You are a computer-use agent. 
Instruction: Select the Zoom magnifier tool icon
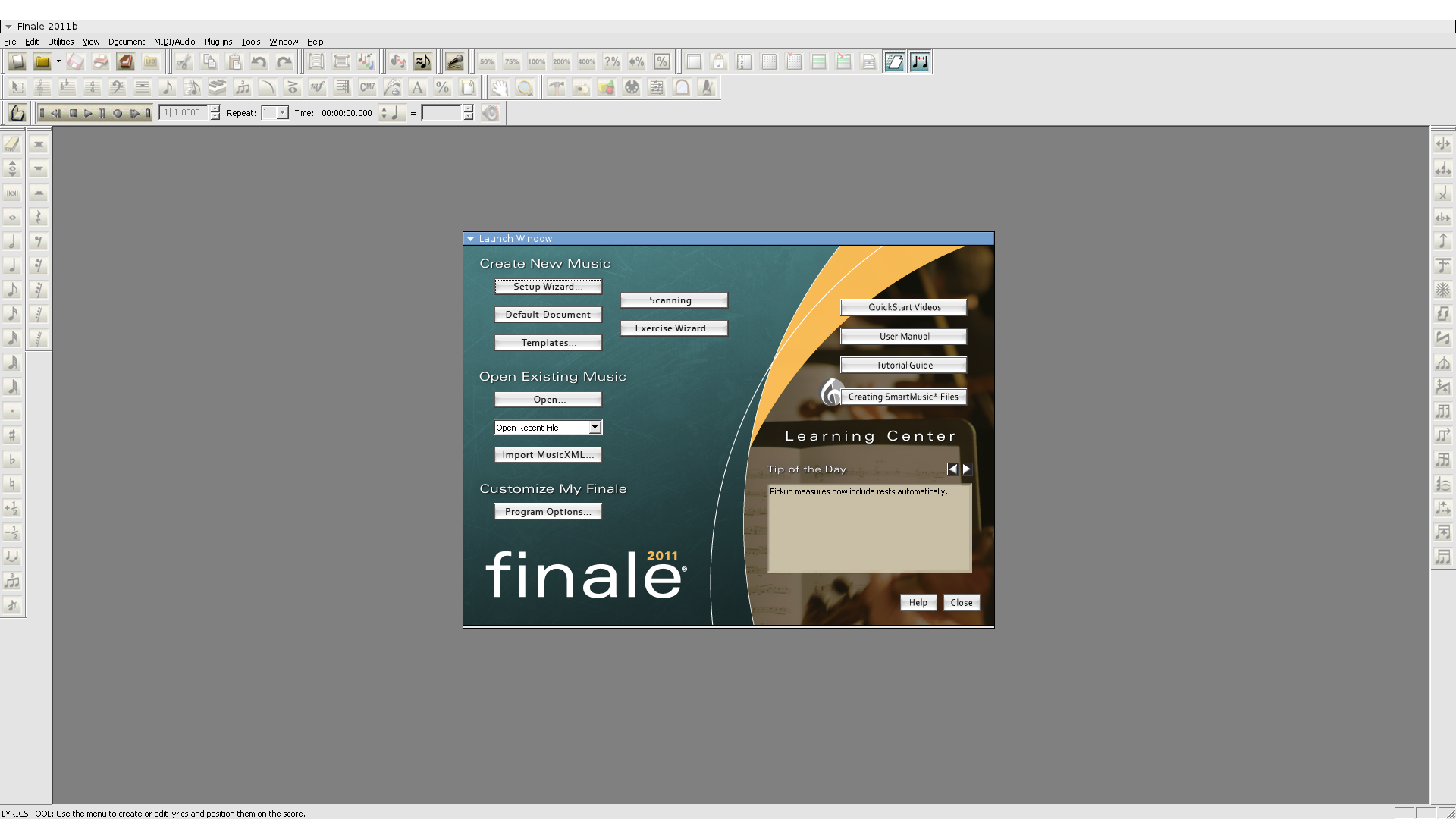tap(525, 88)
